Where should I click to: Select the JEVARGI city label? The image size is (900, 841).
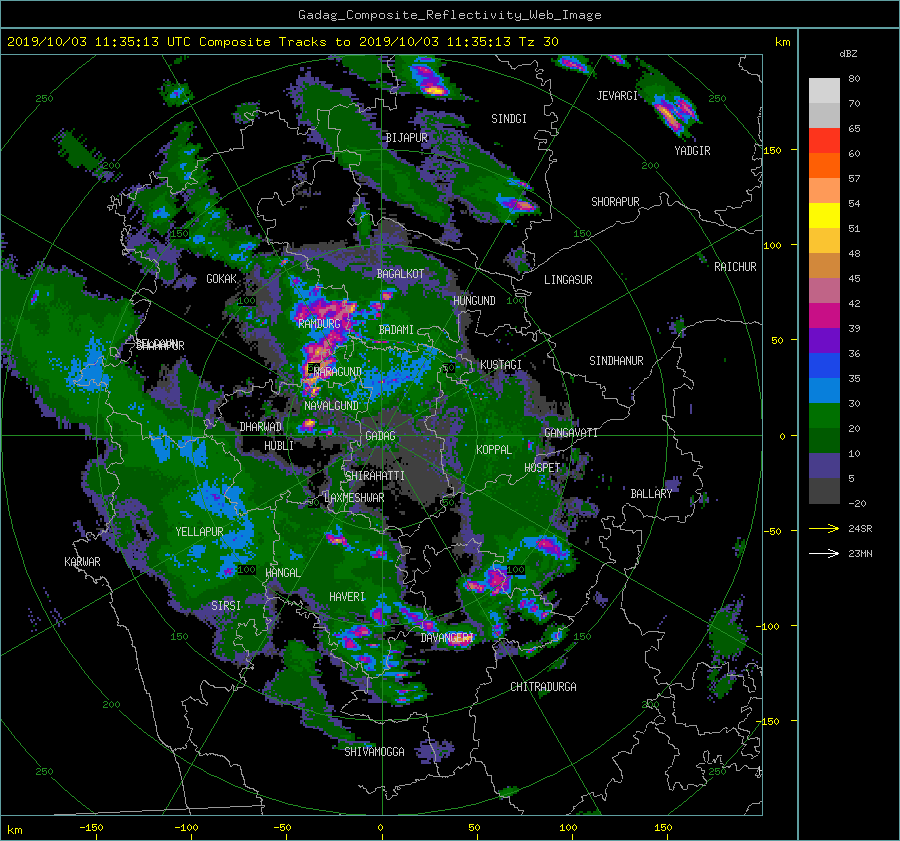click(617, 96)
